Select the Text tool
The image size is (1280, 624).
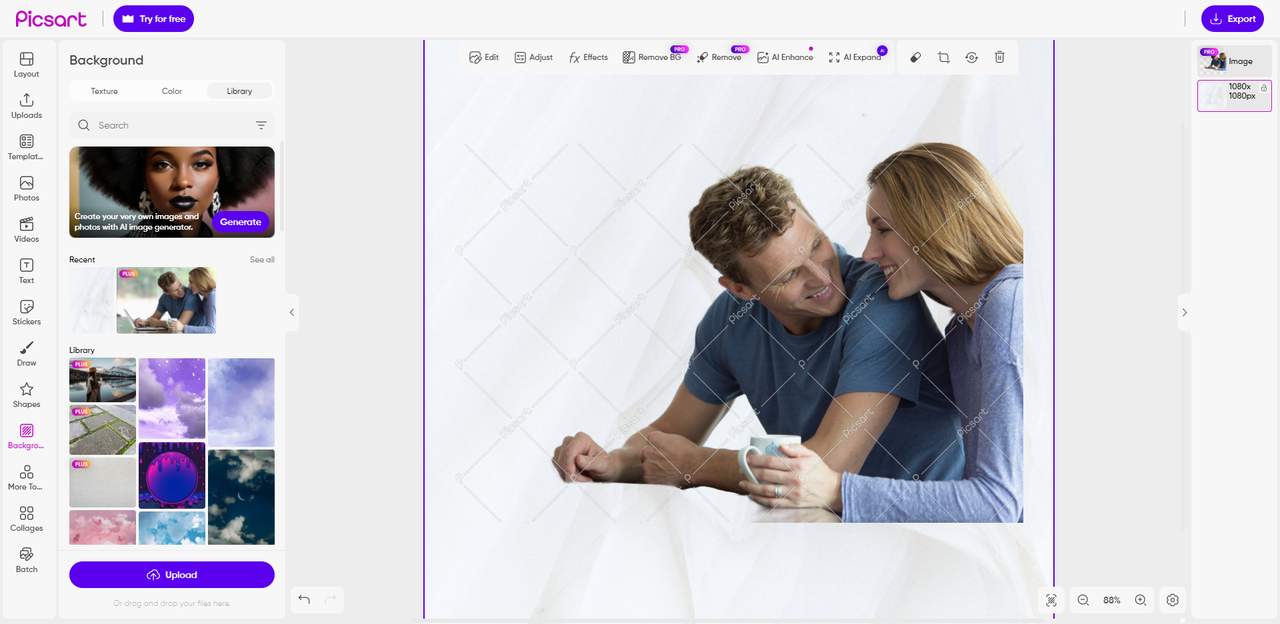click(x=26, y=271)
